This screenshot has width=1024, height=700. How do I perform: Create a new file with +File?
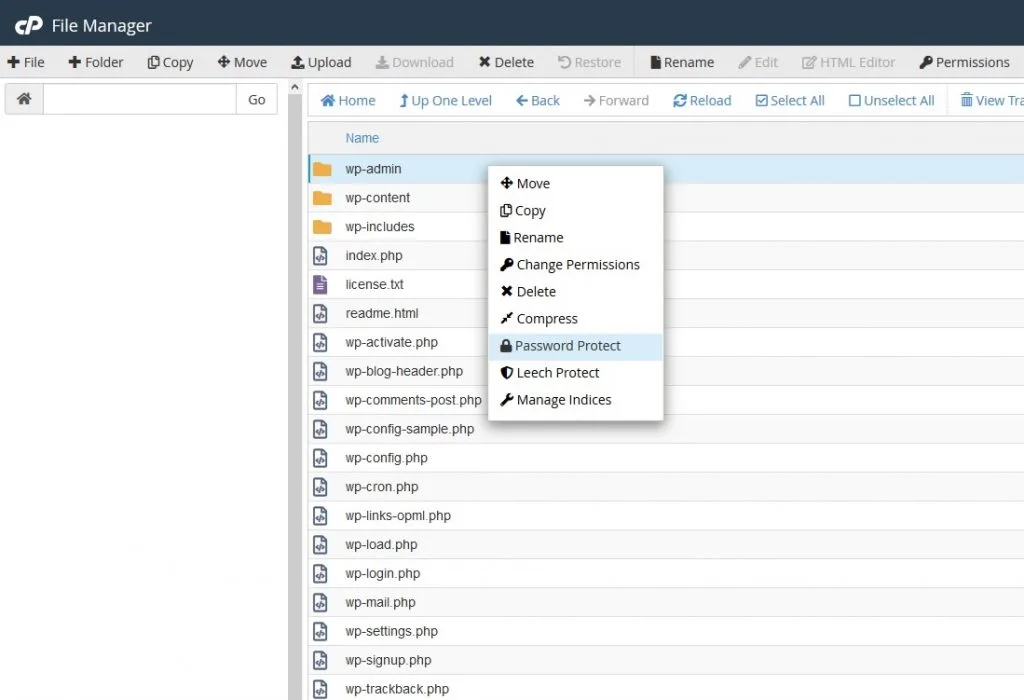(x=26, y=62)
